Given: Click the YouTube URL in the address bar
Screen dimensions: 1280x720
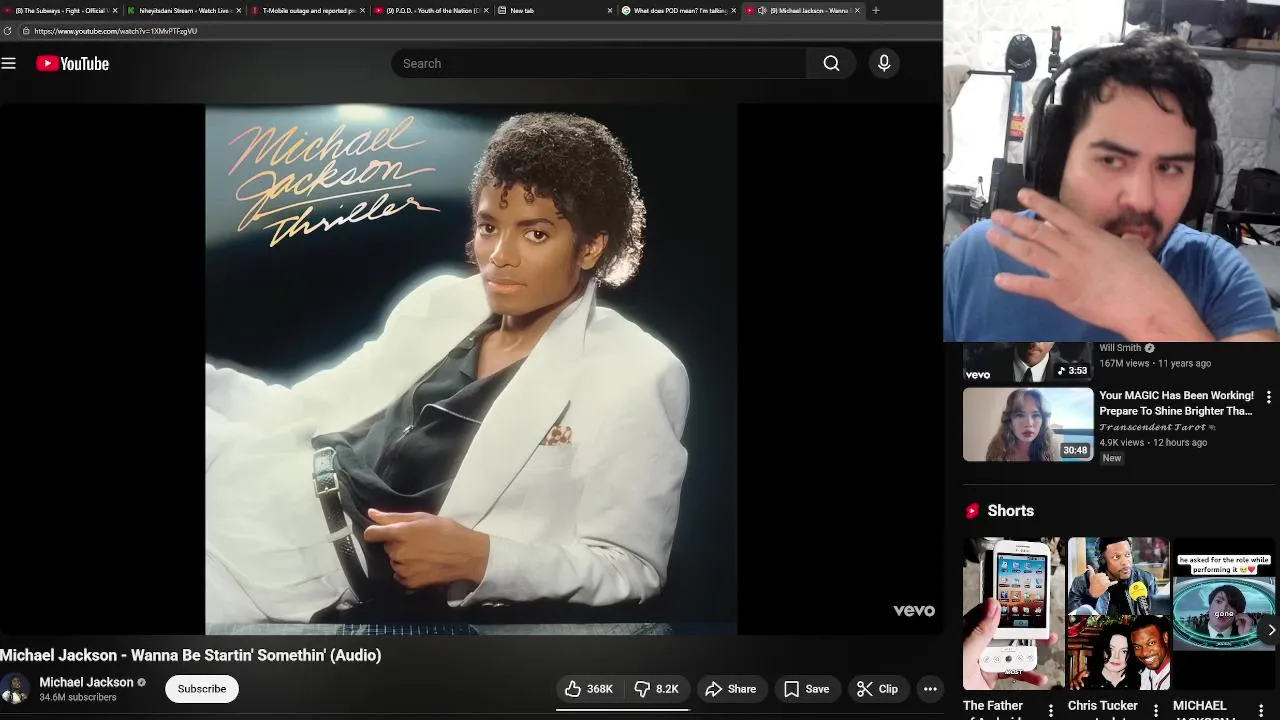Looking at the screenshot, I should [115, 31].
